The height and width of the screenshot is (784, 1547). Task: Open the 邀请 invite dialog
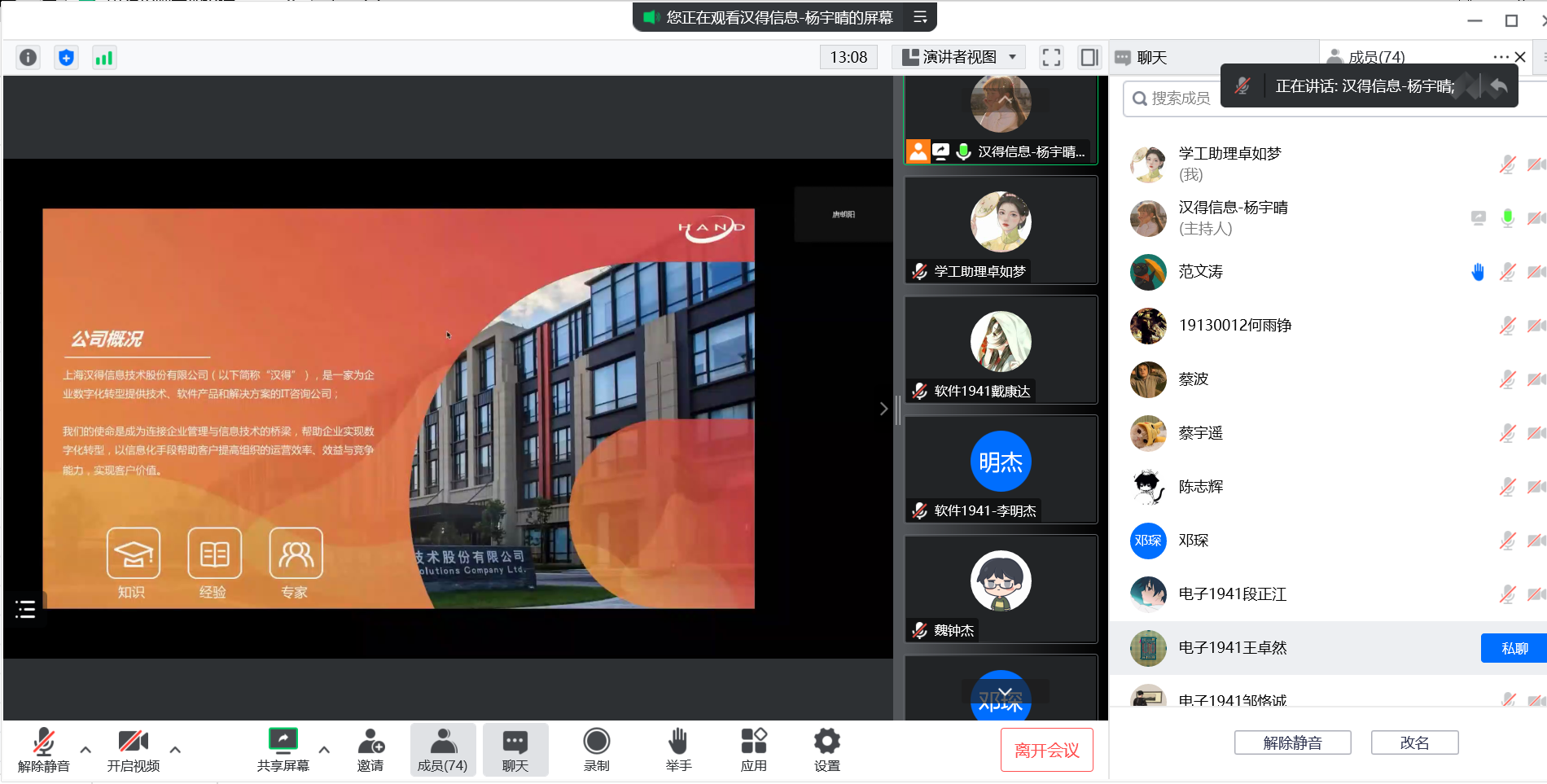[x=370, y=750]
